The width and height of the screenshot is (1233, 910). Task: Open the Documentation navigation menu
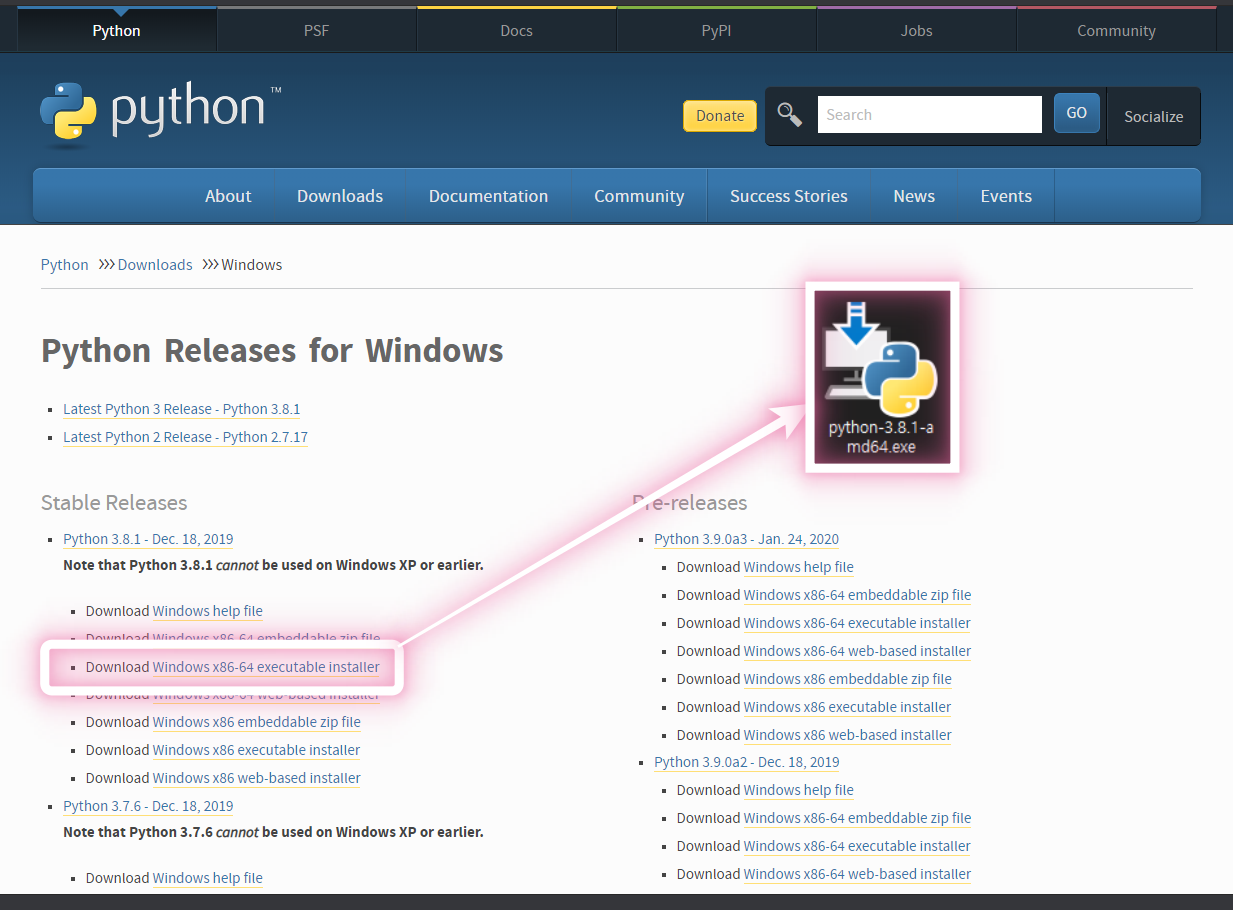tap(488, 196)
